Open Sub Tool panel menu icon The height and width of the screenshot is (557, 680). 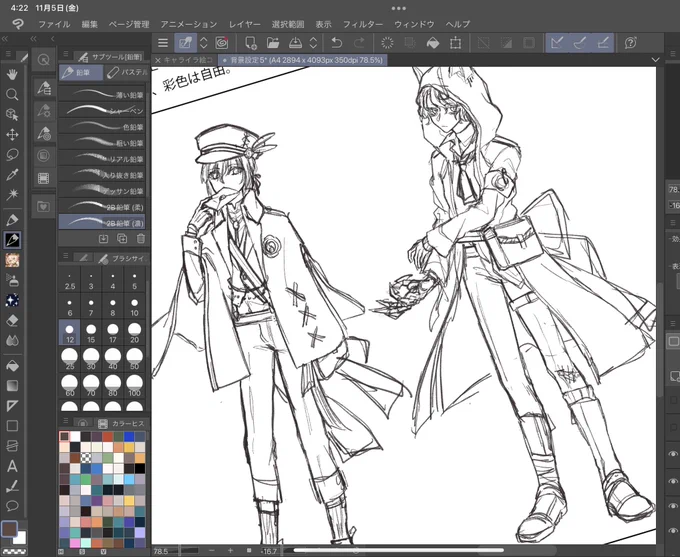point(65,54)
